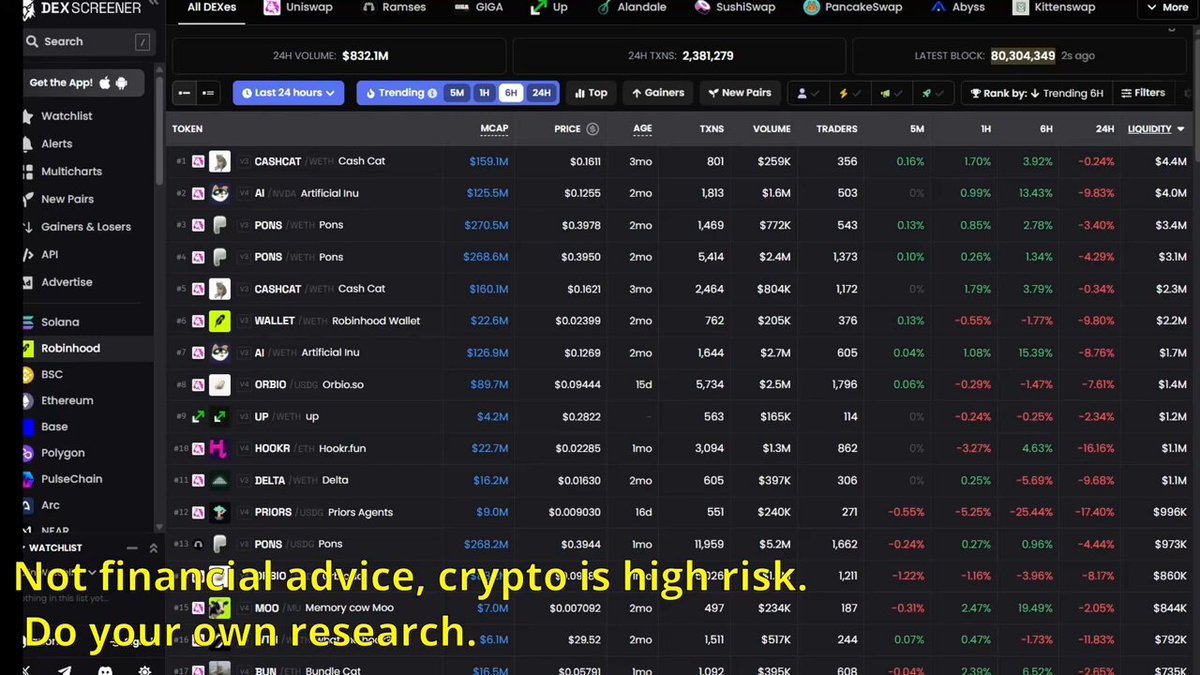Sort by the Liquidity column arrow
Screen dimensions: 1200x675
coord(1181,129)
